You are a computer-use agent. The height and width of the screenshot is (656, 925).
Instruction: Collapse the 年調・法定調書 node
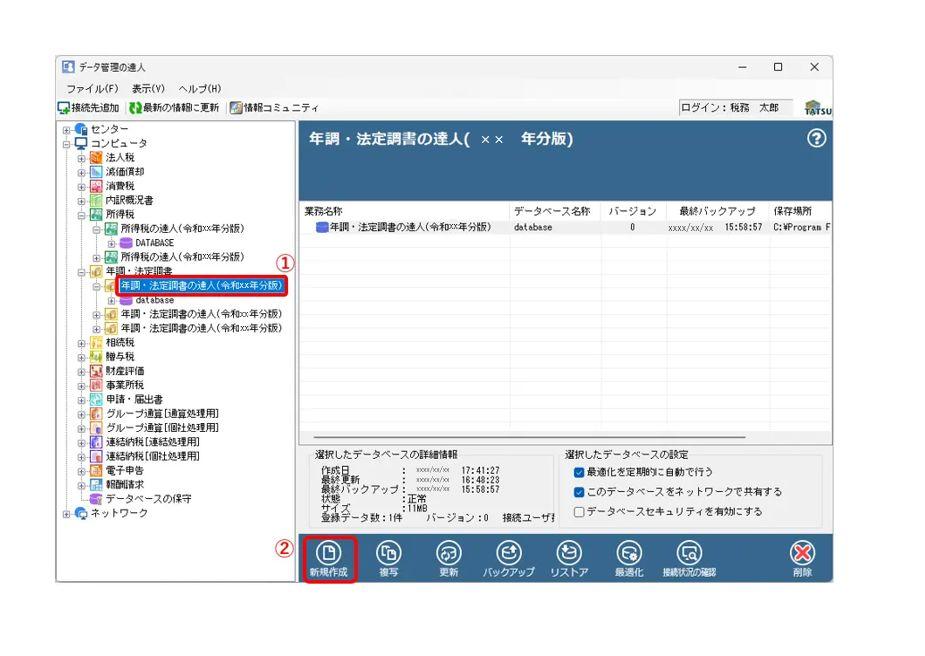pyautogui.click(x=81, y=271)
